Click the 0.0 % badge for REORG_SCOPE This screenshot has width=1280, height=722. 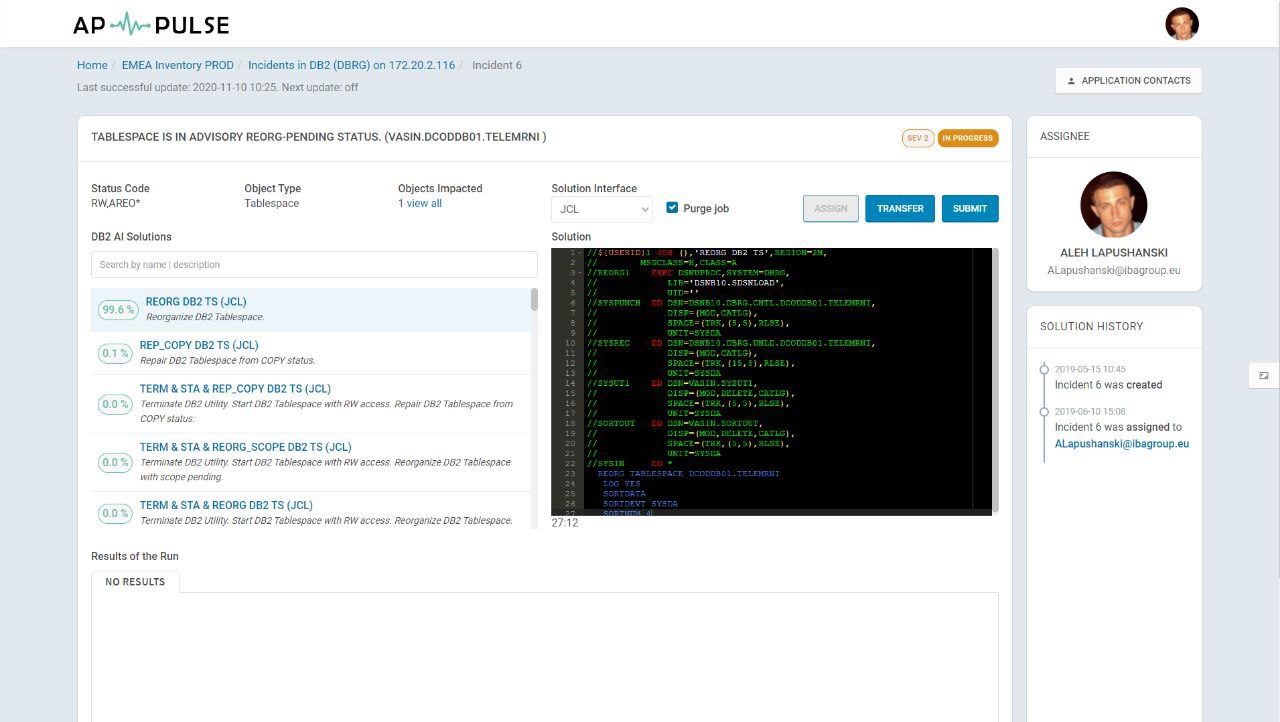tap(115, 462)
